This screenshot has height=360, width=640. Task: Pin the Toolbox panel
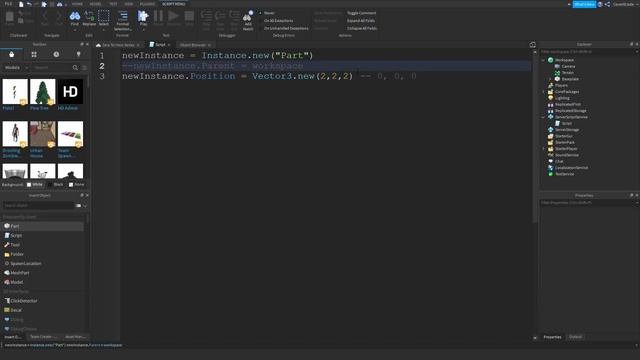tap(82, 44)
